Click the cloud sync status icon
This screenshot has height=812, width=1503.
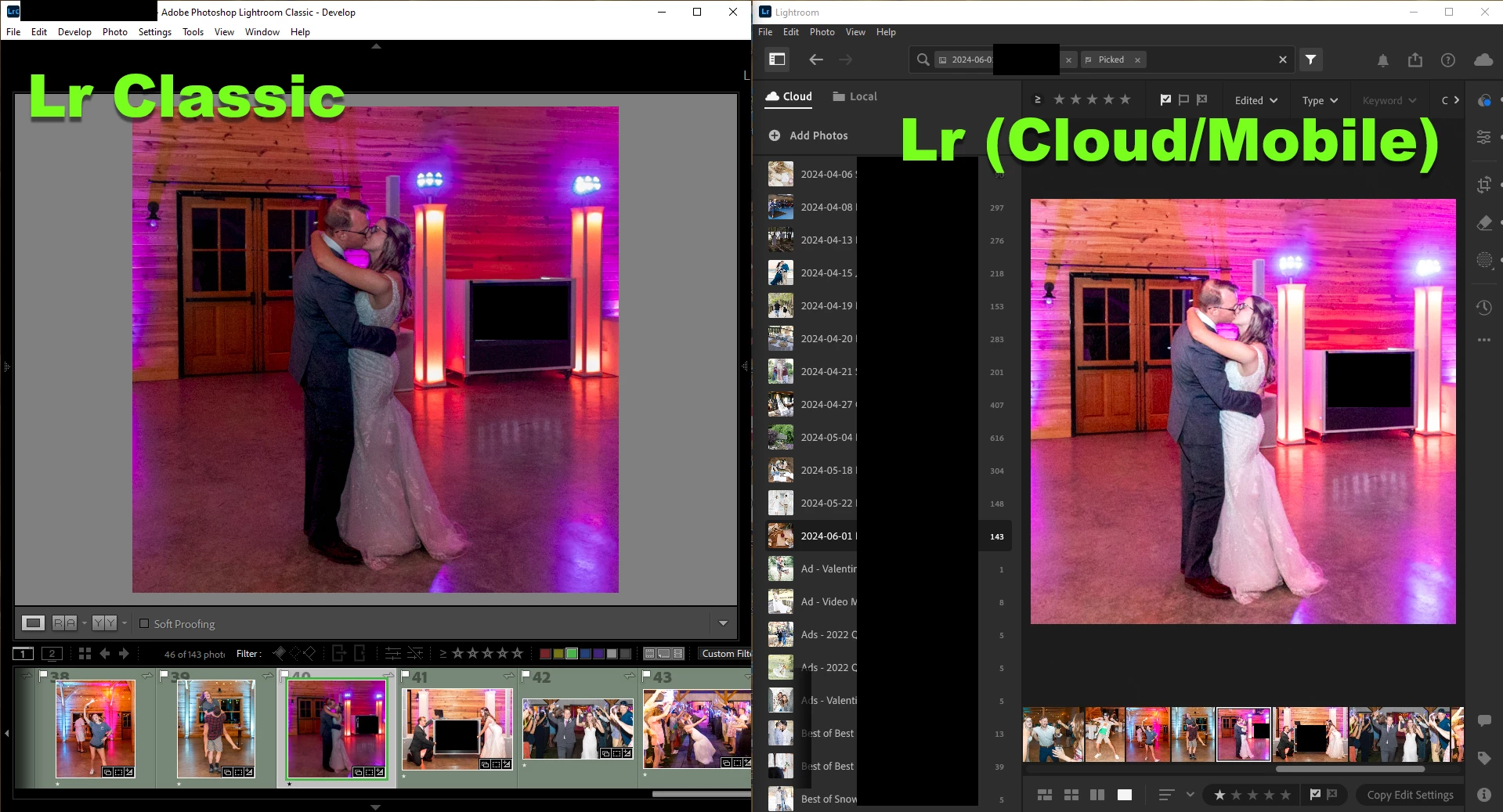click(1483, 60)
